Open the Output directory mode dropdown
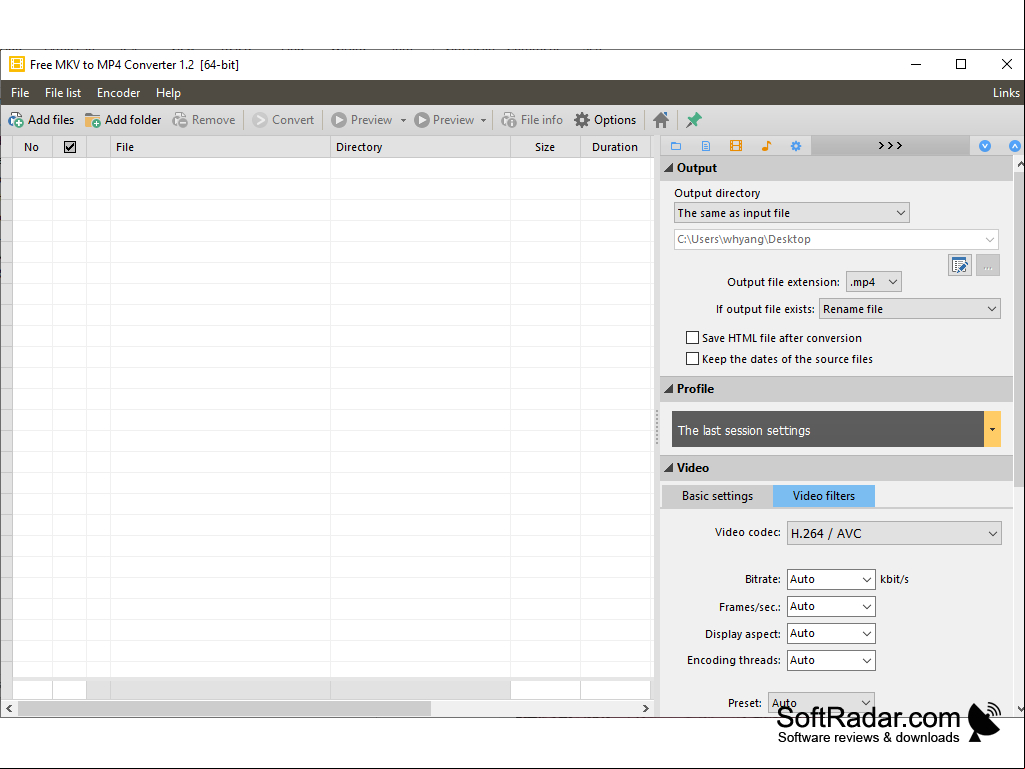 coord(792,213)
